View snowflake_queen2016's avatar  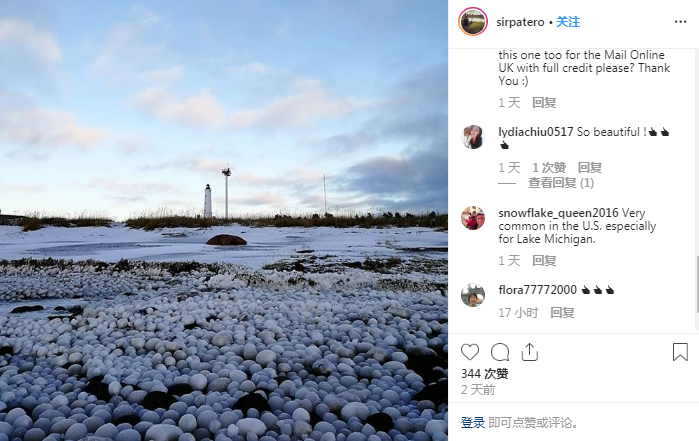point(473,218)
